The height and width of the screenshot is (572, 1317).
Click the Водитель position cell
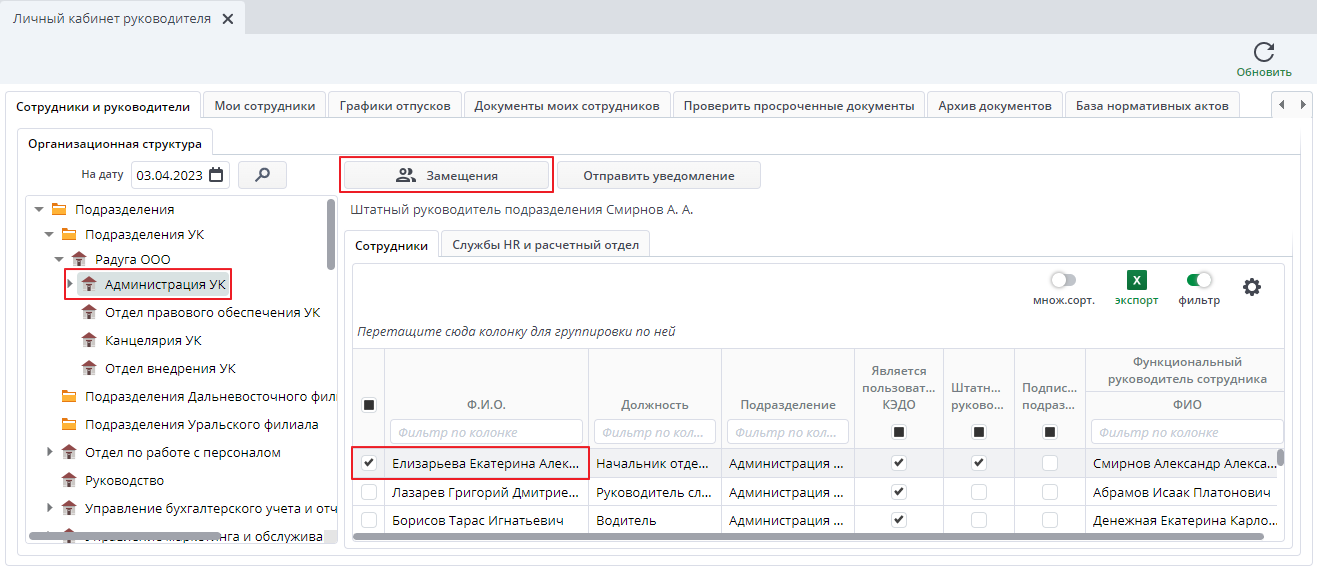pos(655,520)
